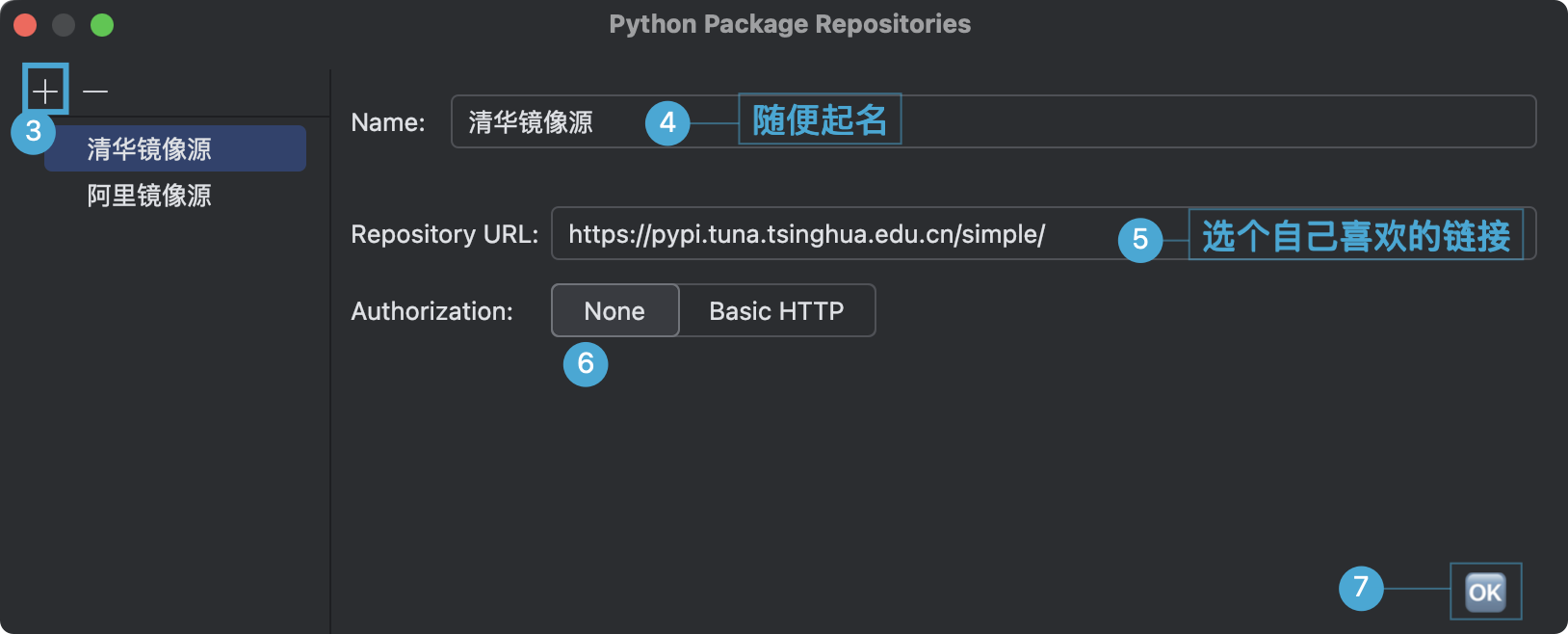1568x634 pixels.
Task: Click the step 5 circle badge
Action: pos(1140,239)
